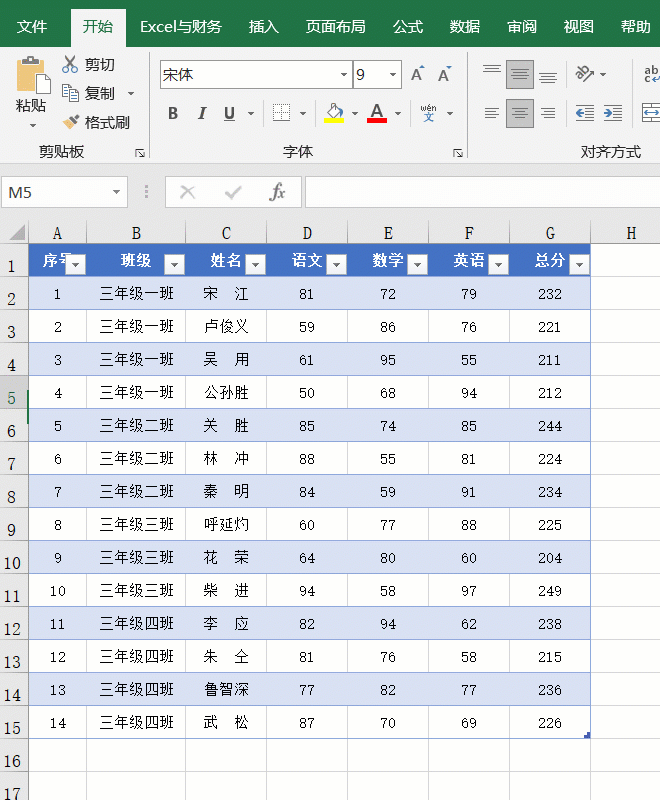Screen dimensions: 660x800
Task: Toggle center horizontal alignment
Action: pos(519,113)
